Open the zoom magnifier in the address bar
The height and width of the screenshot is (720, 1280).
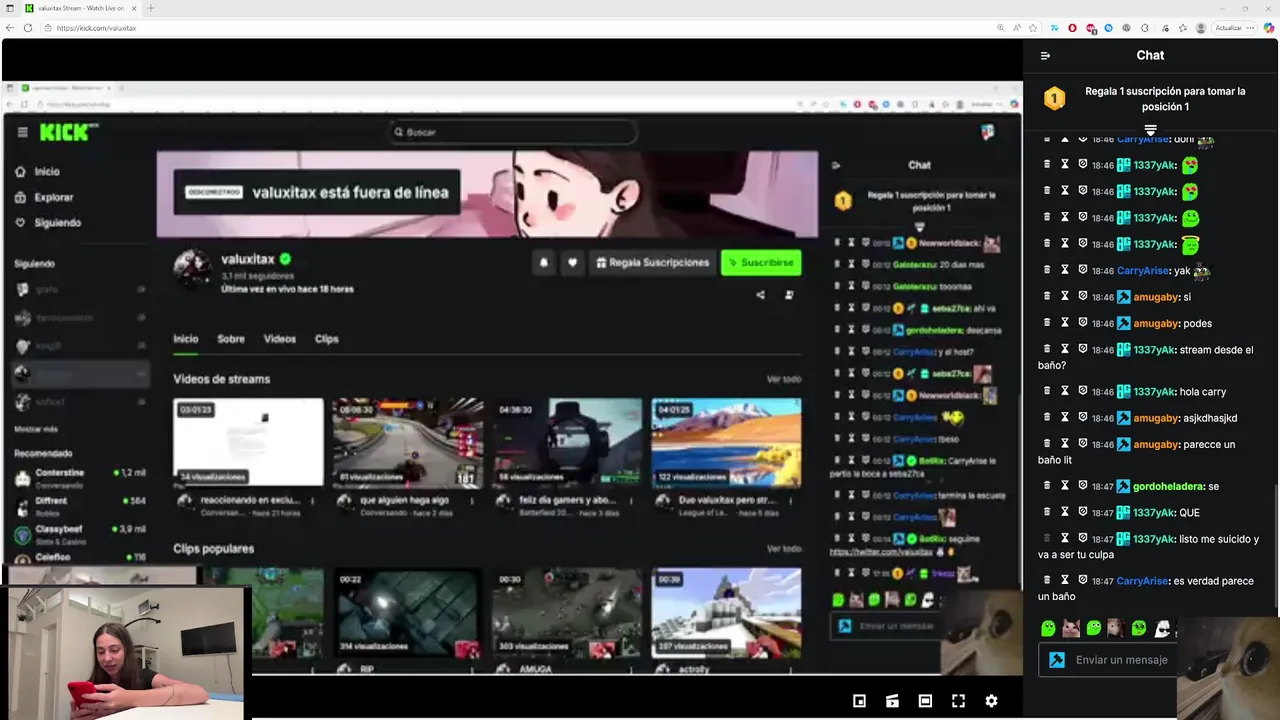coord(1000,28)
